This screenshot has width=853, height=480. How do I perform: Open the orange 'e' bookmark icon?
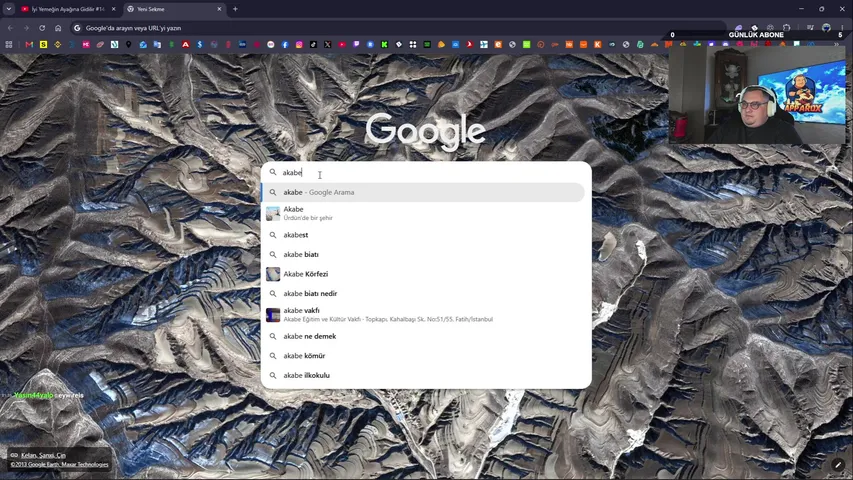[x=498, y=45]
